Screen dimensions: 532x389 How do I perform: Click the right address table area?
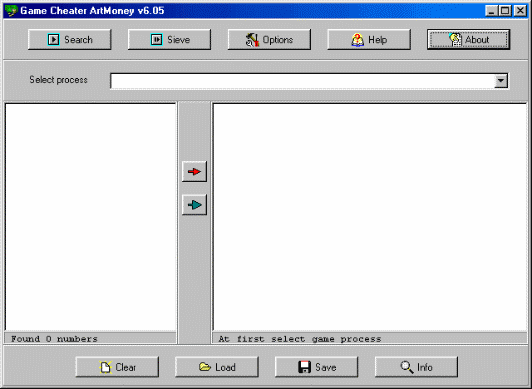pyautogui.click(x=370, y=217)
